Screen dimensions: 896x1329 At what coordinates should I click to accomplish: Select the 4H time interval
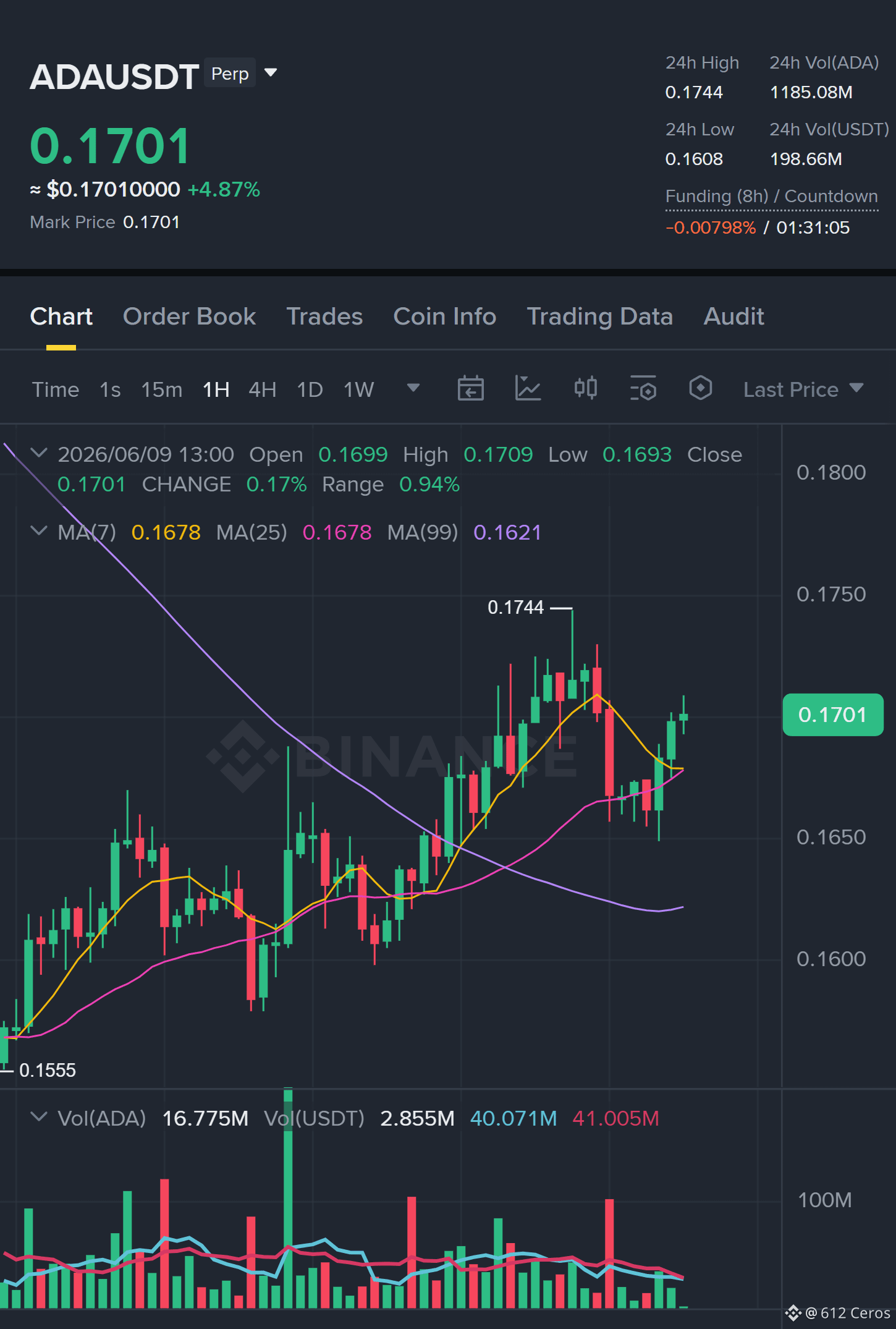(262, 389)
